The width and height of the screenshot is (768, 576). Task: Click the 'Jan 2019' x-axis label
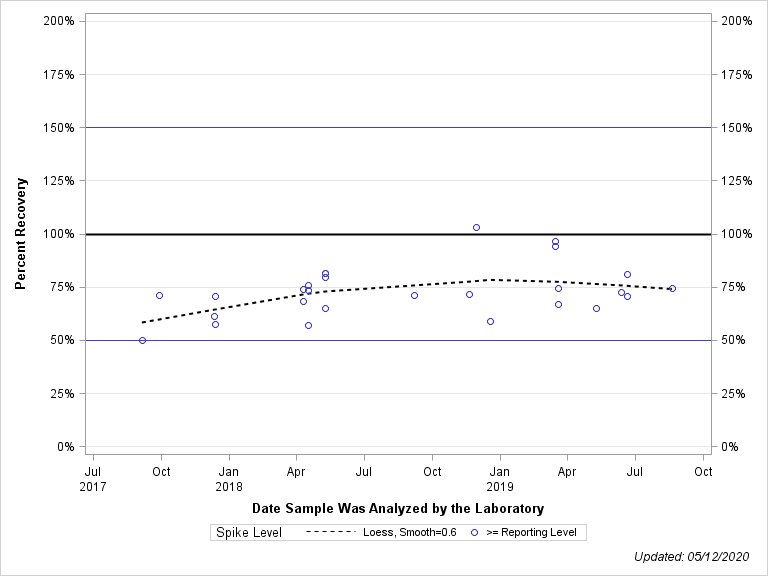[500, 479]
